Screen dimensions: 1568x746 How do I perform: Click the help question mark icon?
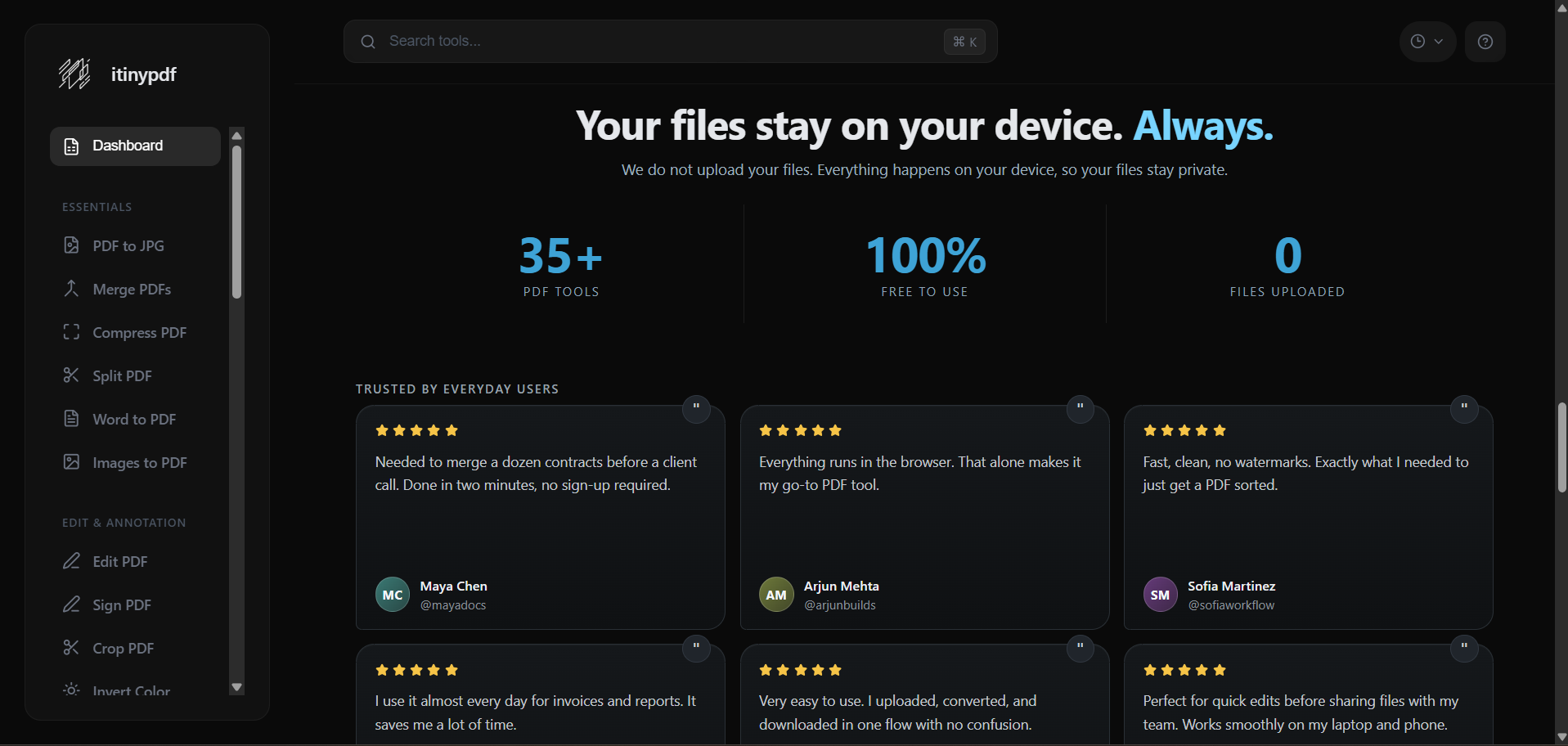[1485, 41]
